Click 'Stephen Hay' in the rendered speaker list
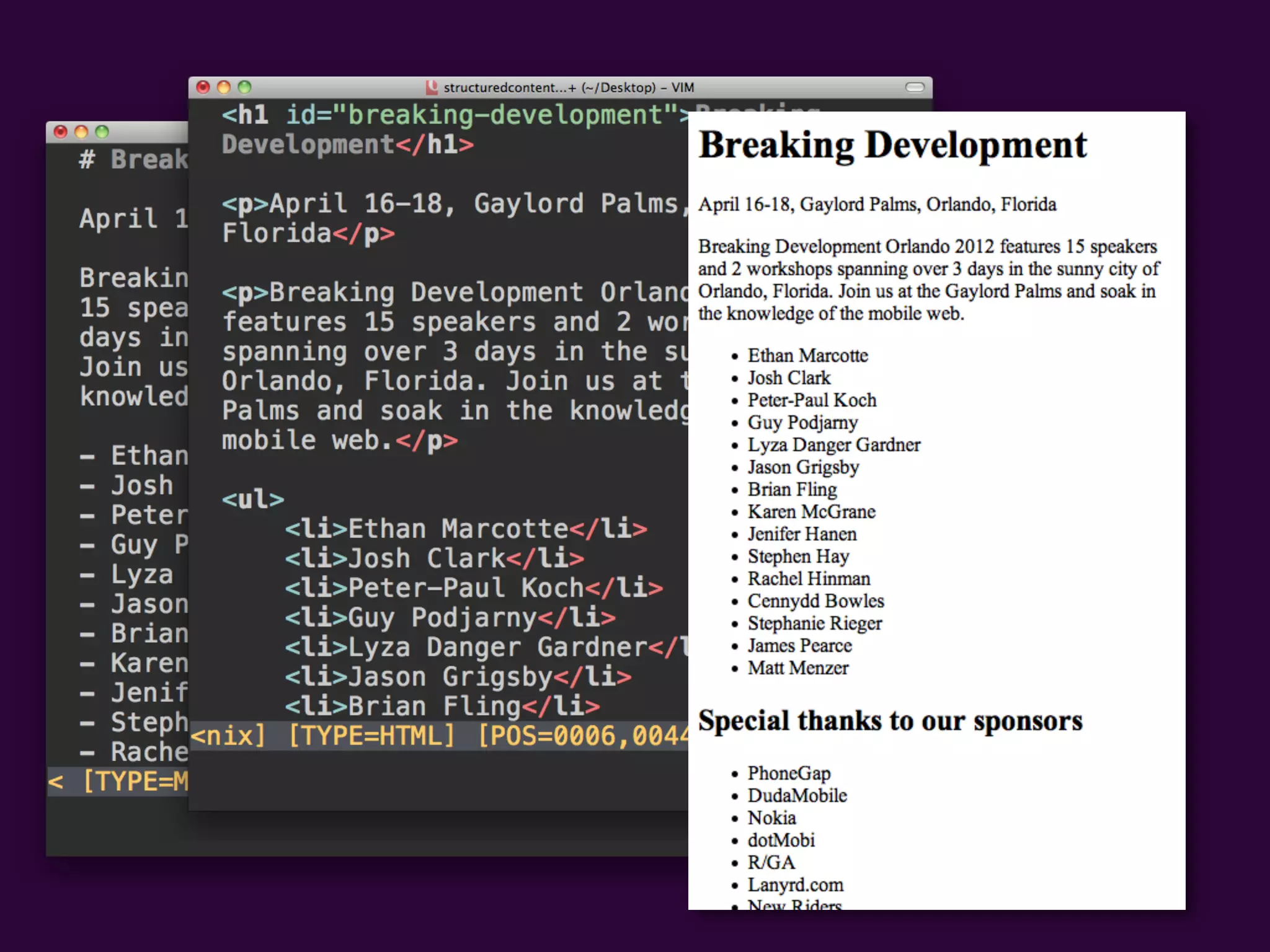The image size is (1270, 952). pos(799,557)
